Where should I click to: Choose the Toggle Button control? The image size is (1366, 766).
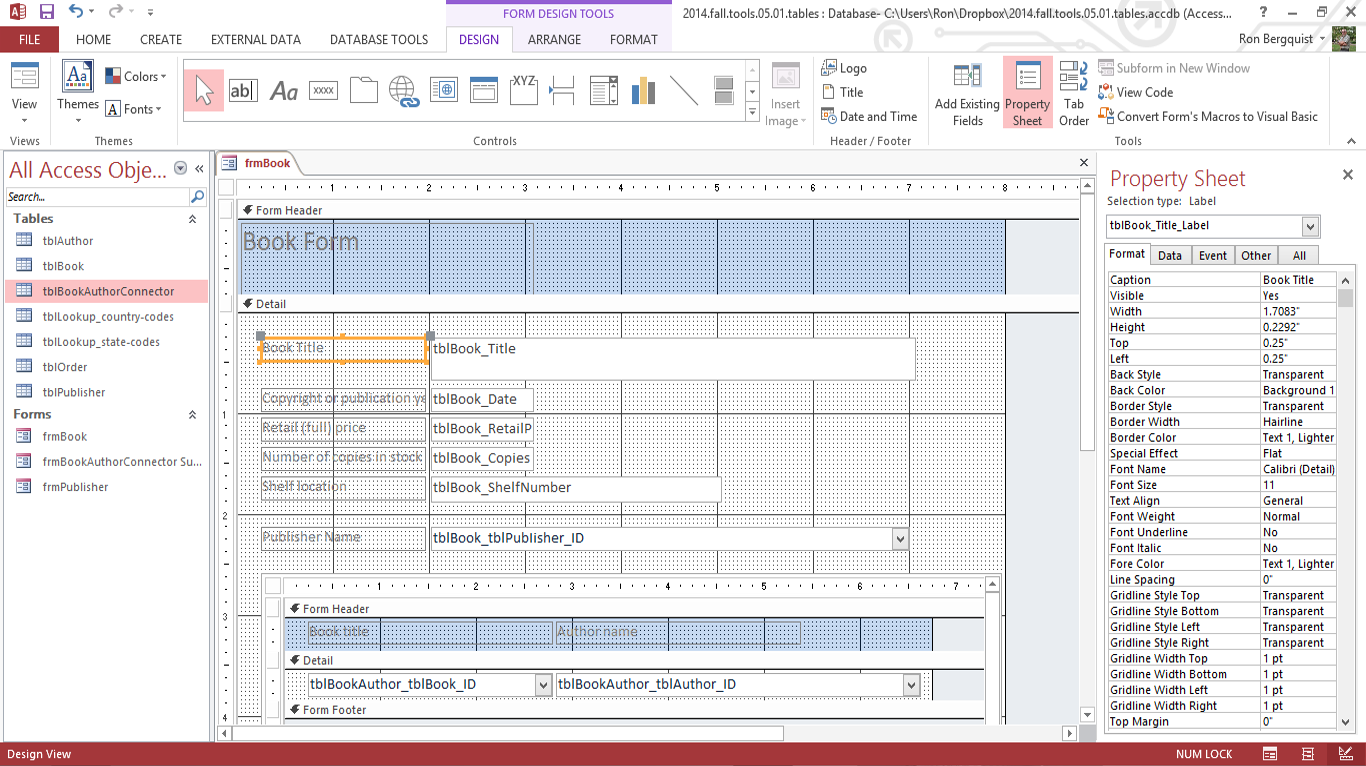(724, 91)
